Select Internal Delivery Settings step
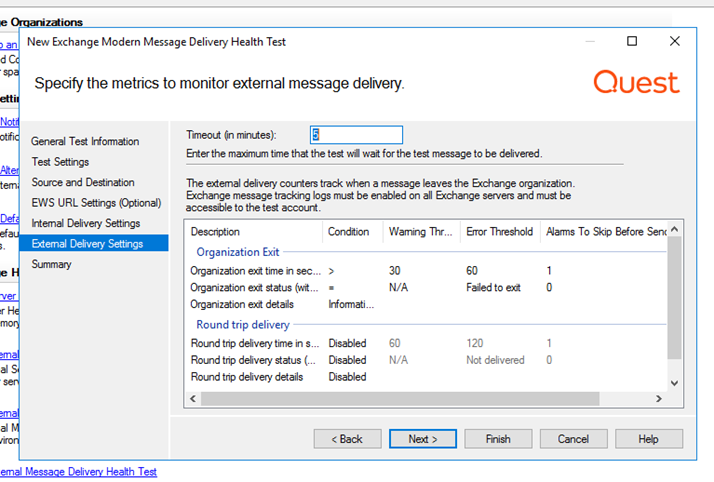This screenshot has width=714, height=482. click(86, 223)
